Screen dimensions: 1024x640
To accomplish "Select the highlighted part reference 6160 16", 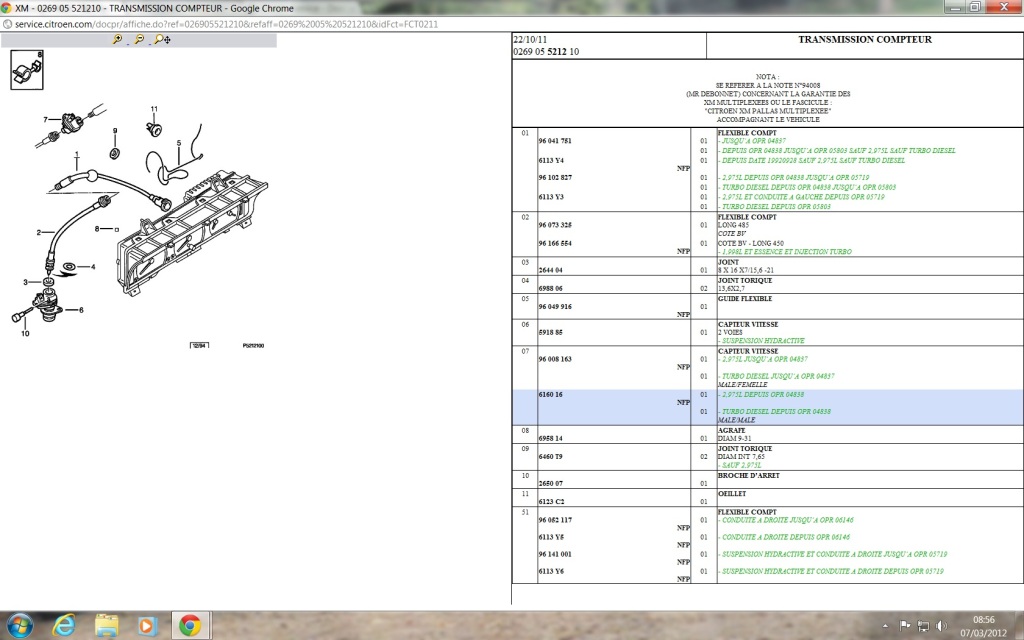I will (551, 394).
